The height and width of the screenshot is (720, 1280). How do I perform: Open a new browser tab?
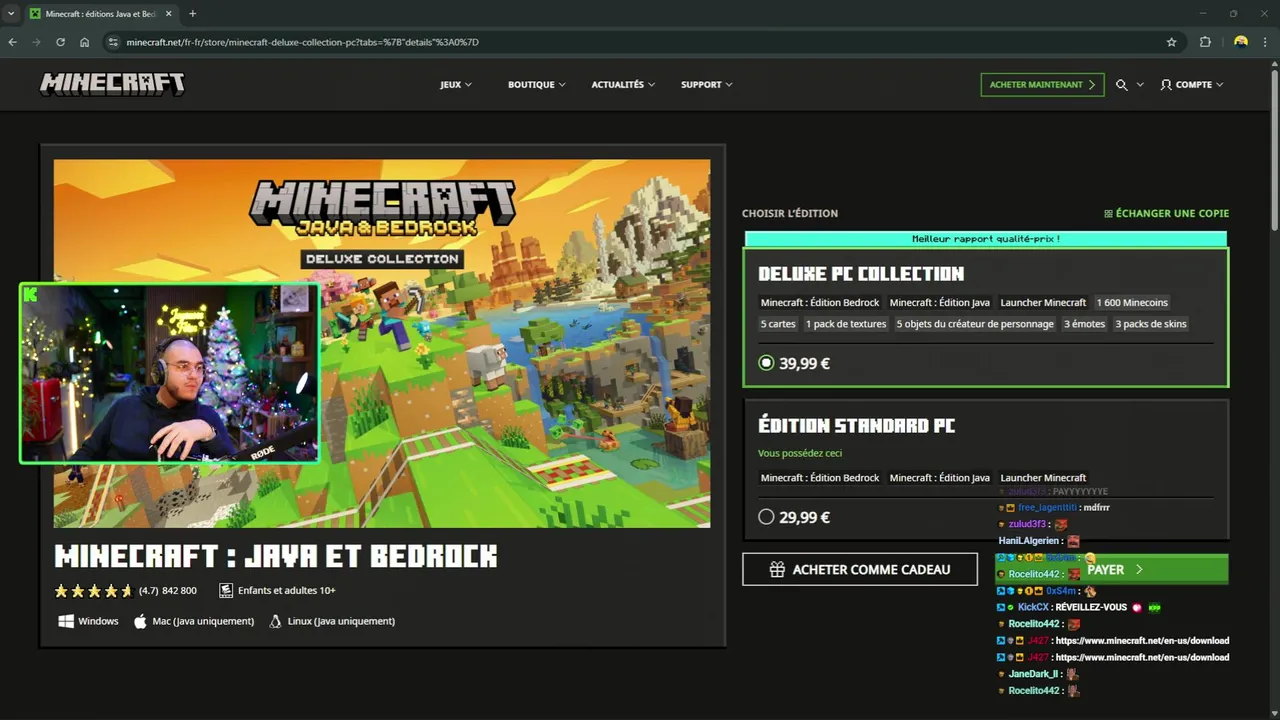[x=193, y=14]
